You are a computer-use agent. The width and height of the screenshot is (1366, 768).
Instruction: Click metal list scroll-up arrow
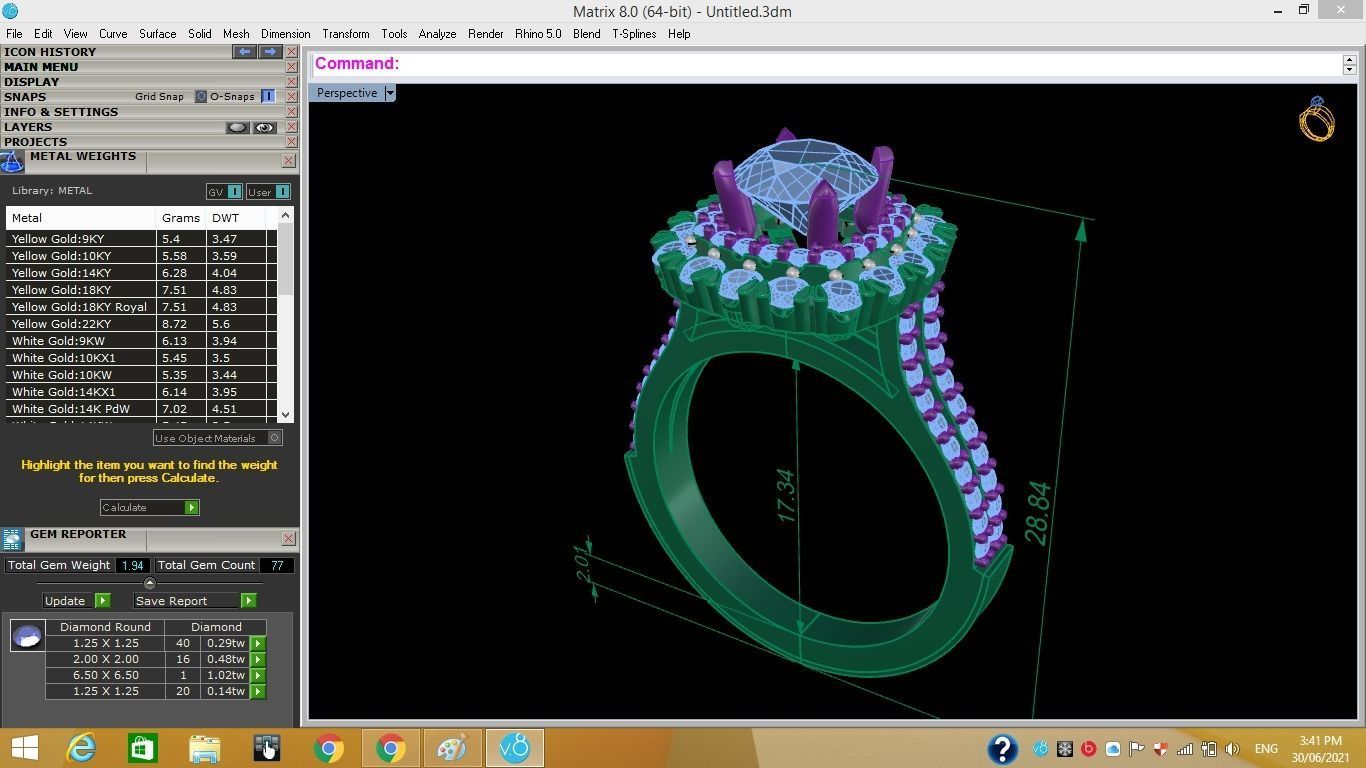(x=286, y=215)
